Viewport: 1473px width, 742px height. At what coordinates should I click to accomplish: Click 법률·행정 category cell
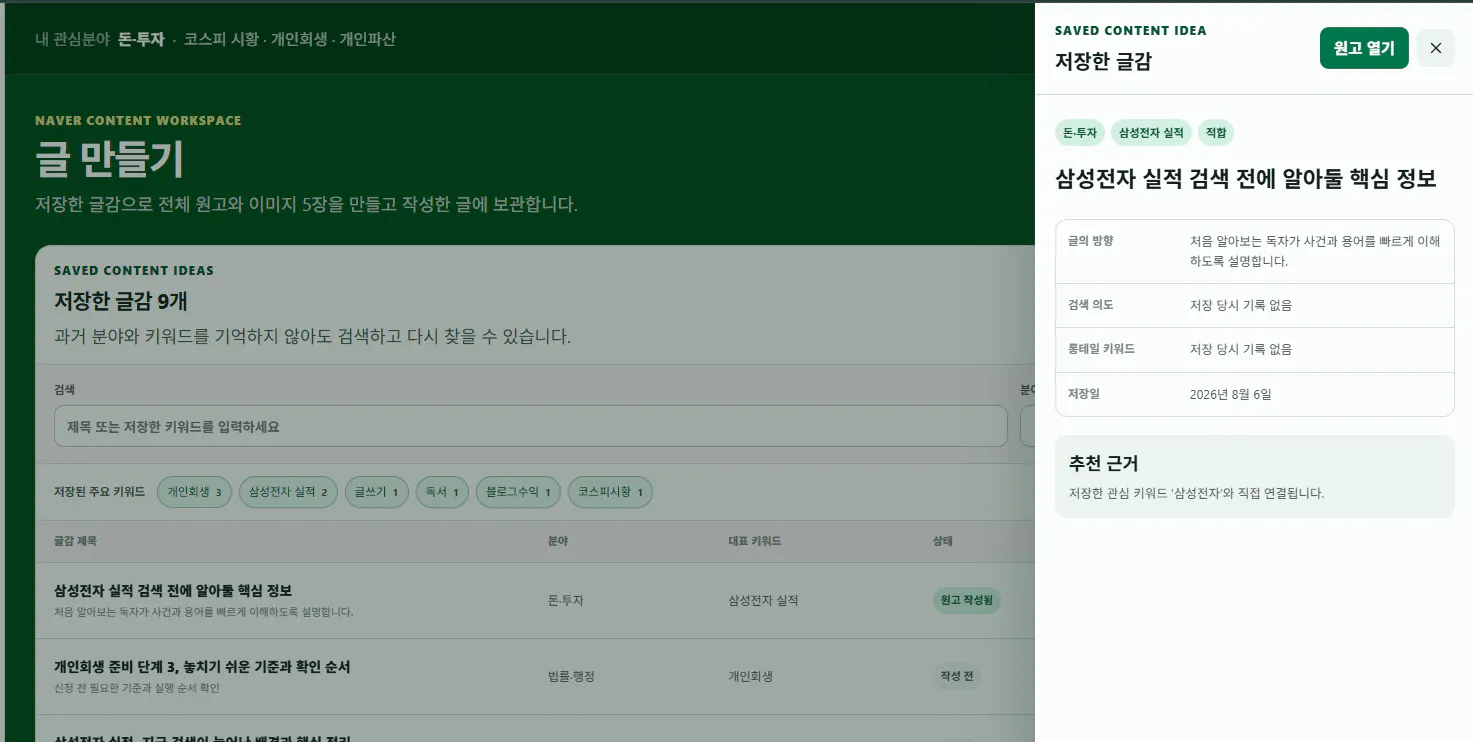(571, 677)
